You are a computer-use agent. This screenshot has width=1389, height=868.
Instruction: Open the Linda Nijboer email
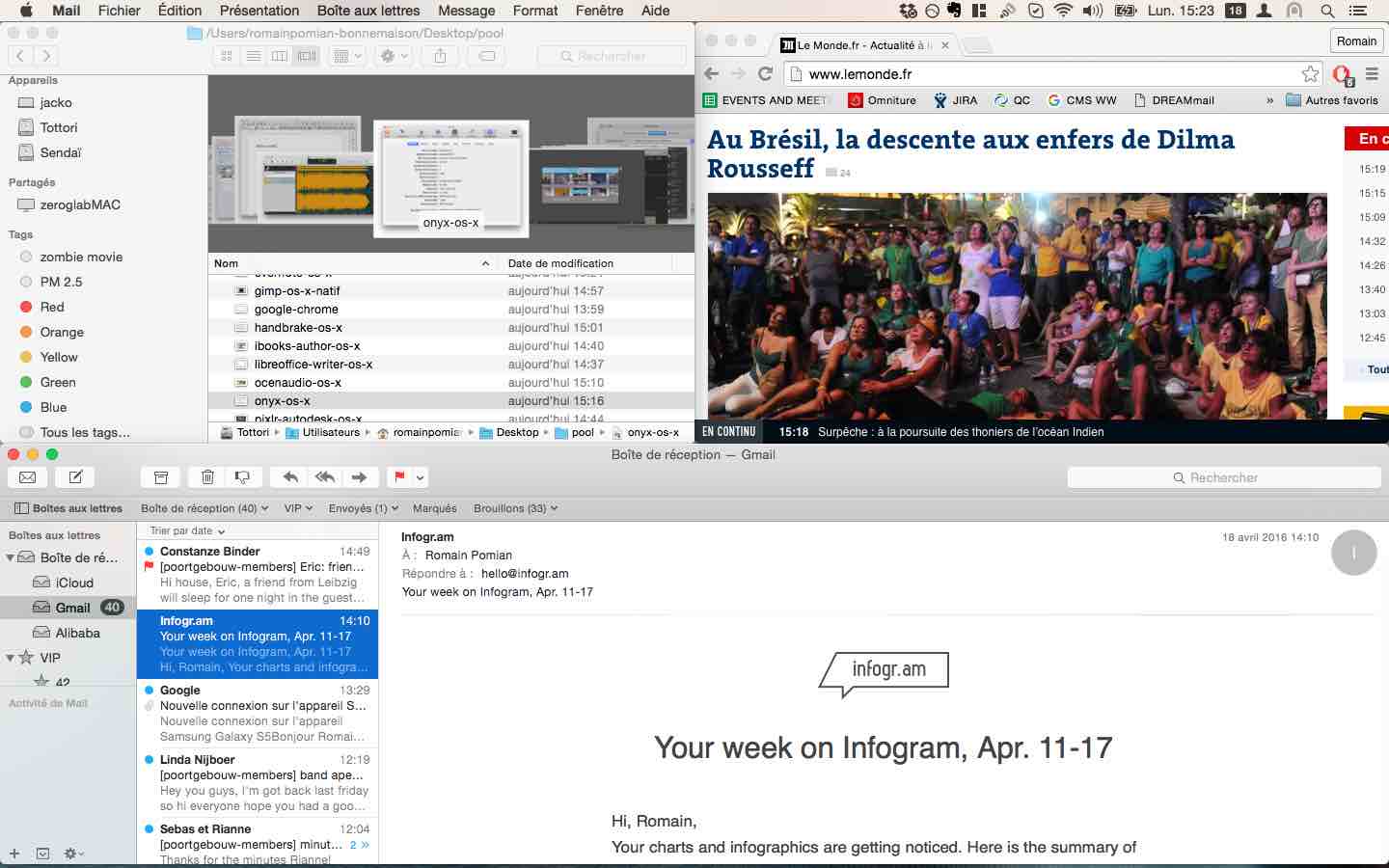[x=258, y=783]
